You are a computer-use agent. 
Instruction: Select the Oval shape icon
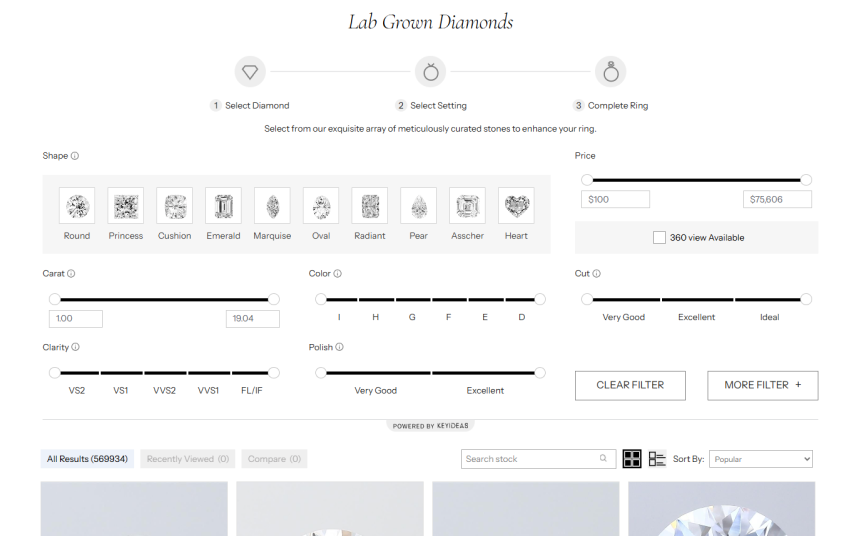321,205
